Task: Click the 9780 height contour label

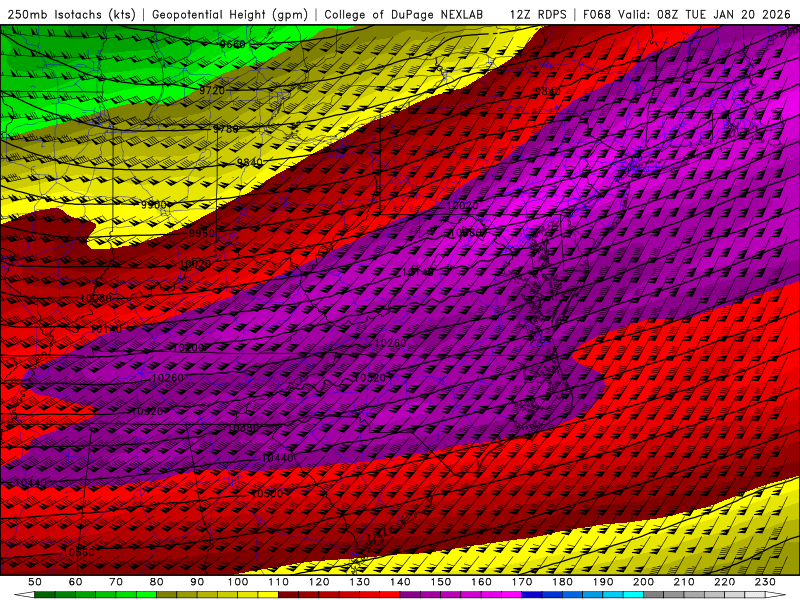Action: coord(226,129)
